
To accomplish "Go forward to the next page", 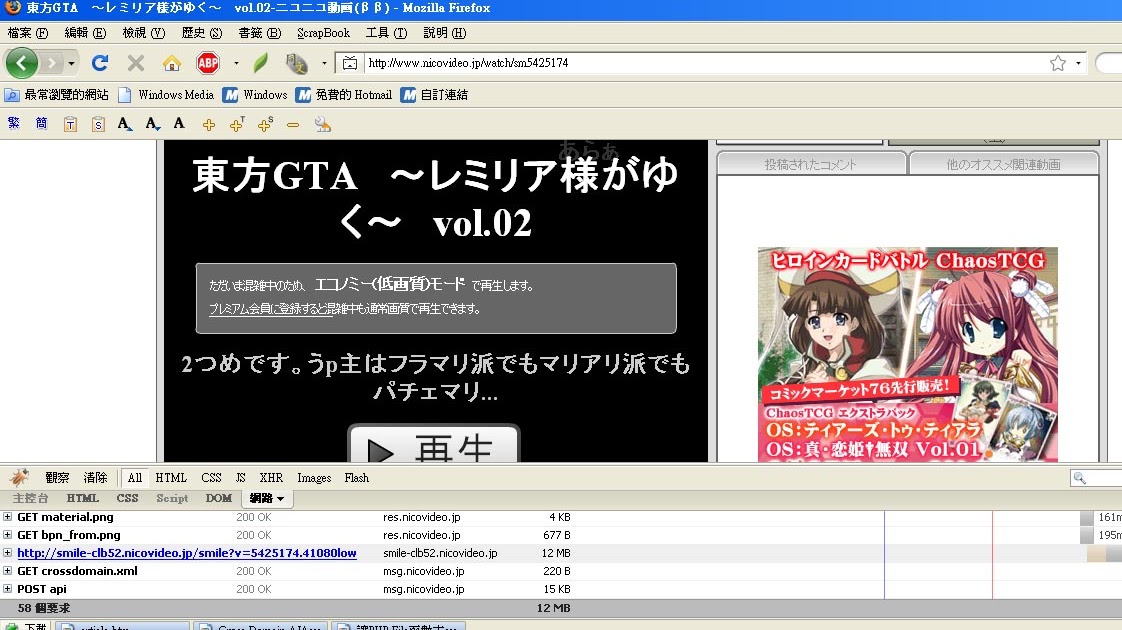I will click(x=52, y=63).
